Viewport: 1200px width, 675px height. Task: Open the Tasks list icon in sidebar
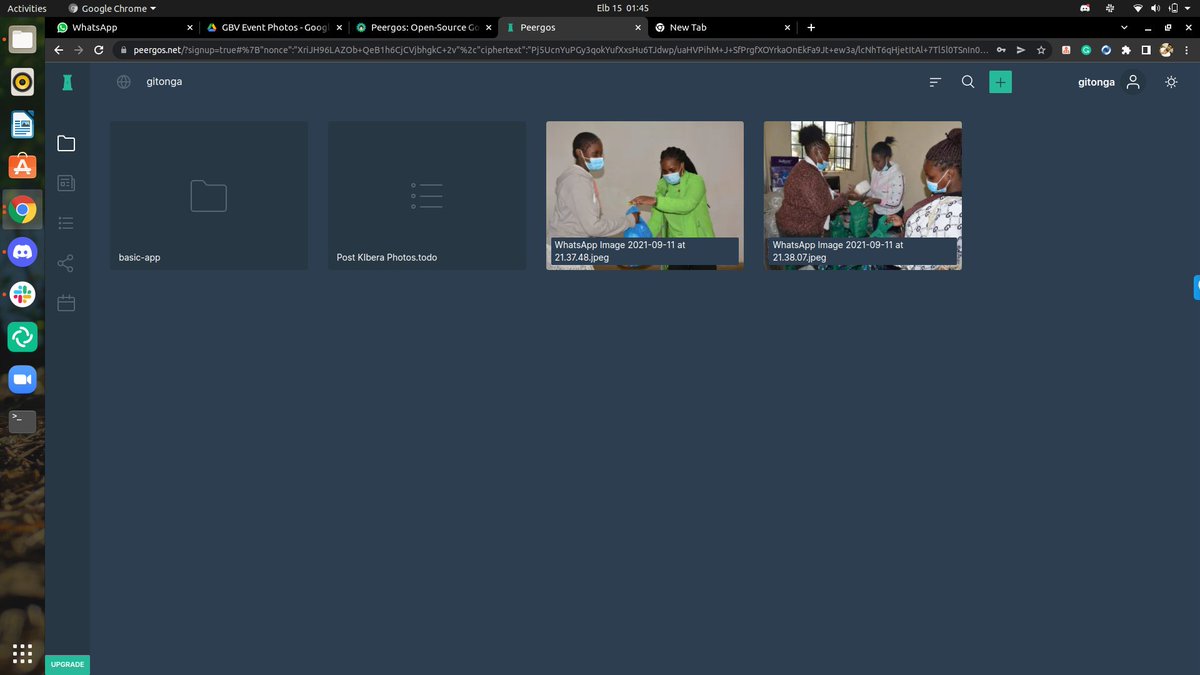(66, 223)
